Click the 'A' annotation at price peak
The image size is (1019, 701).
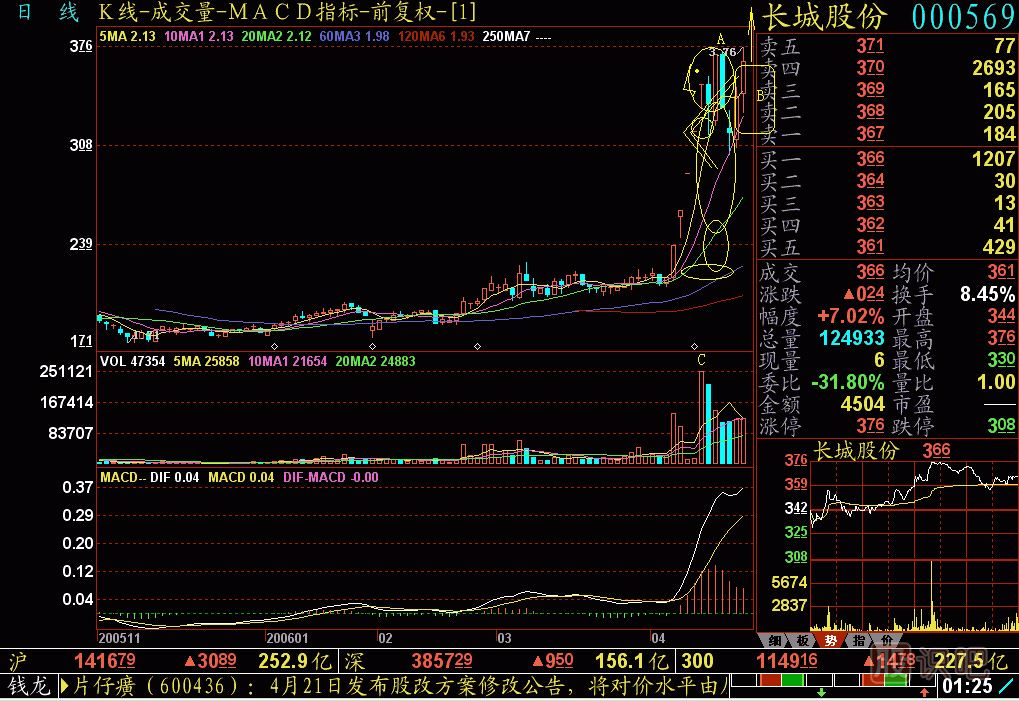tap(721, 39)
